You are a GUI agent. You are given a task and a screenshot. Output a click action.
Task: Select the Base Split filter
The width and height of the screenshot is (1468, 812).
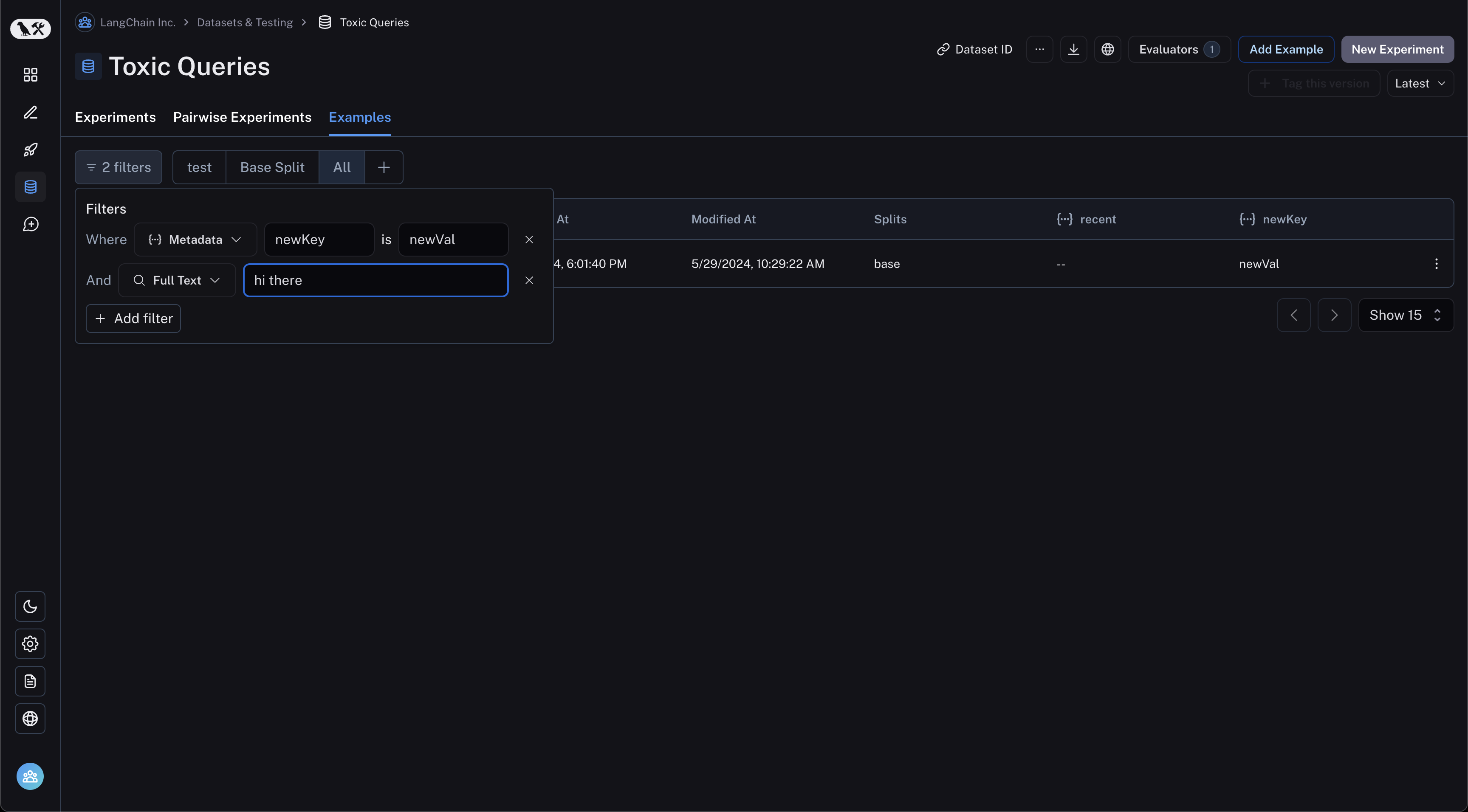pyautogui.click(x=272, y=167)
